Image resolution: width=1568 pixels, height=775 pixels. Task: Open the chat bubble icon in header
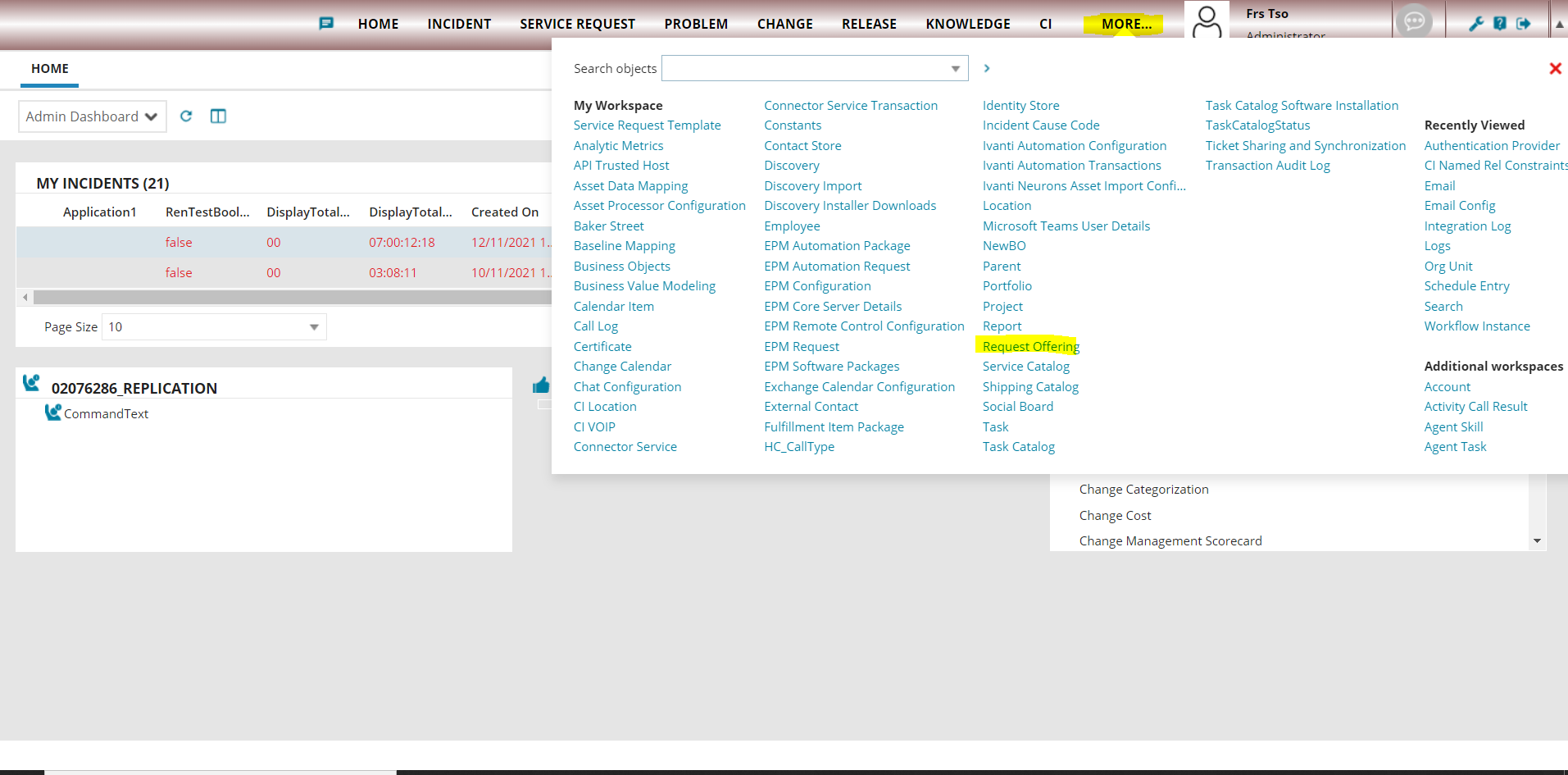pyautogui.click(x=1414, y=21)
